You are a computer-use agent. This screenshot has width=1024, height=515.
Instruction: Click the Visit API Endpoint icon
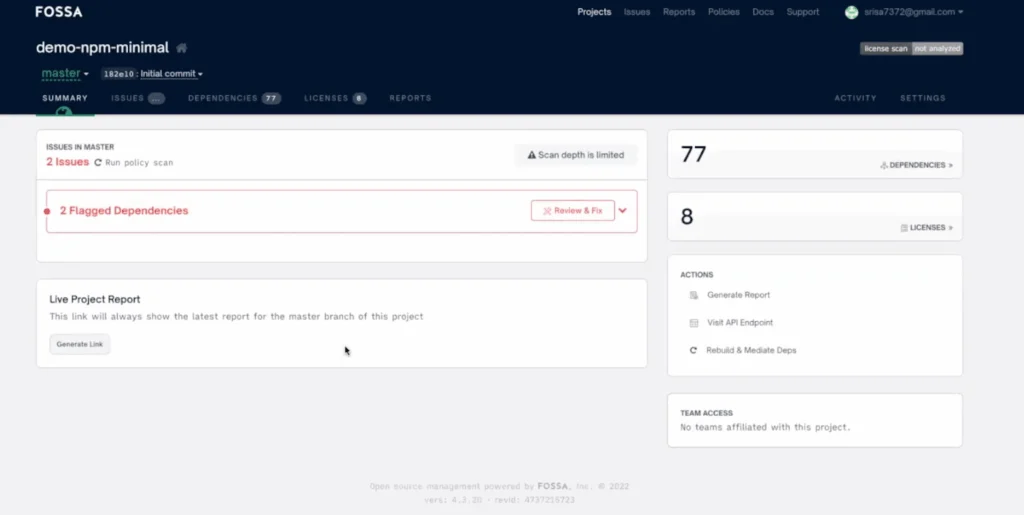point(694,323)
